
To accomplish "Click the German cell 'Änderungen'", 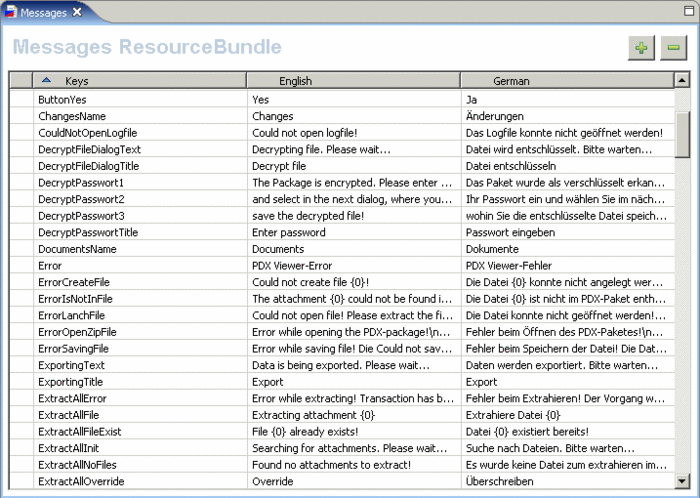I will coord(495,116).
